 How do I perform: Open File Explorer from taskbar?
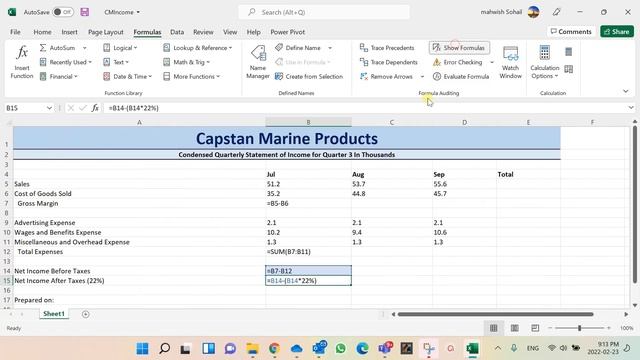click(252, 348)
